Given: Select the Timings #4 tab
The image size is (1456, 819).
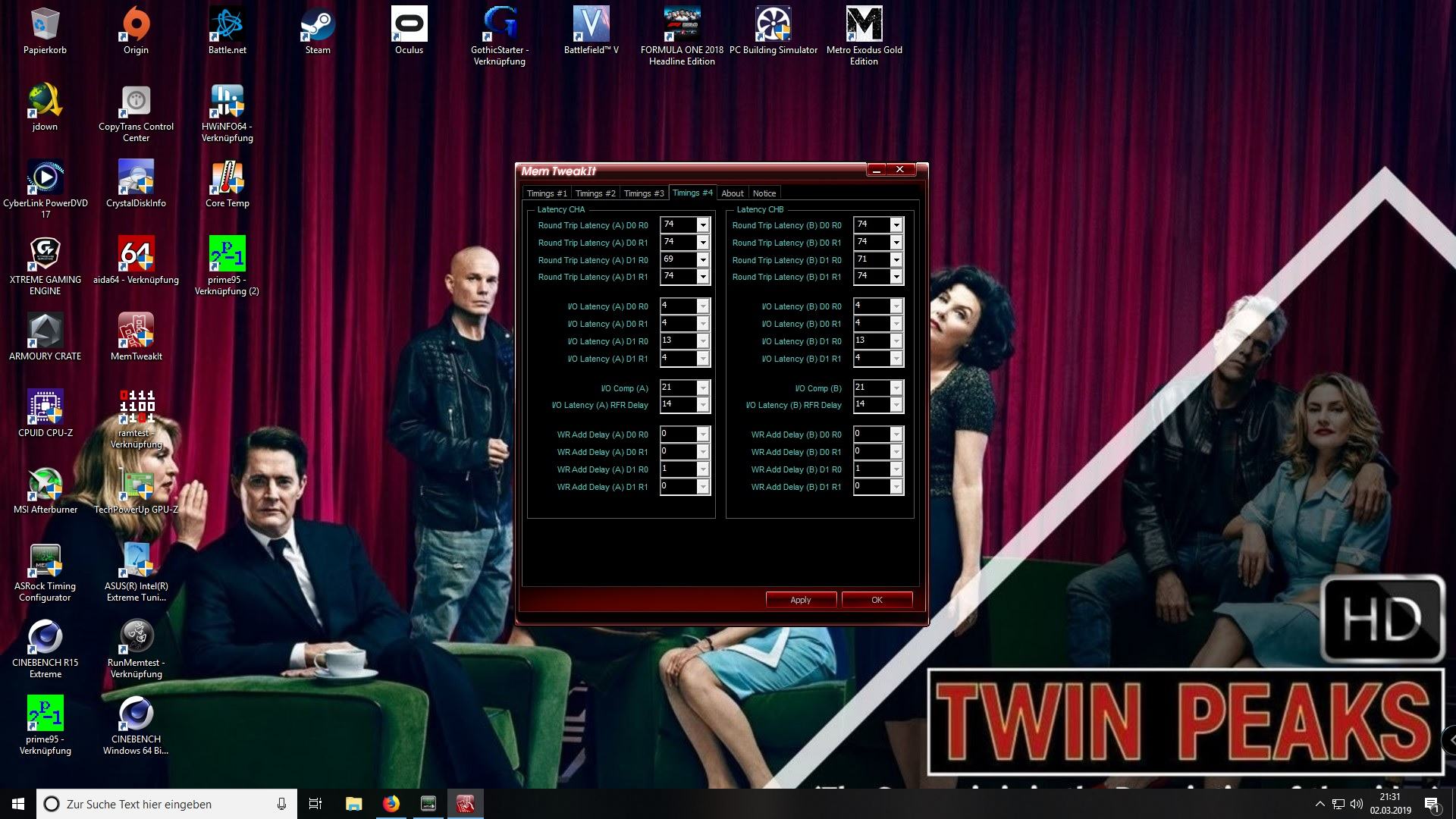Looking at the screenshot, I should pos(692,193).
